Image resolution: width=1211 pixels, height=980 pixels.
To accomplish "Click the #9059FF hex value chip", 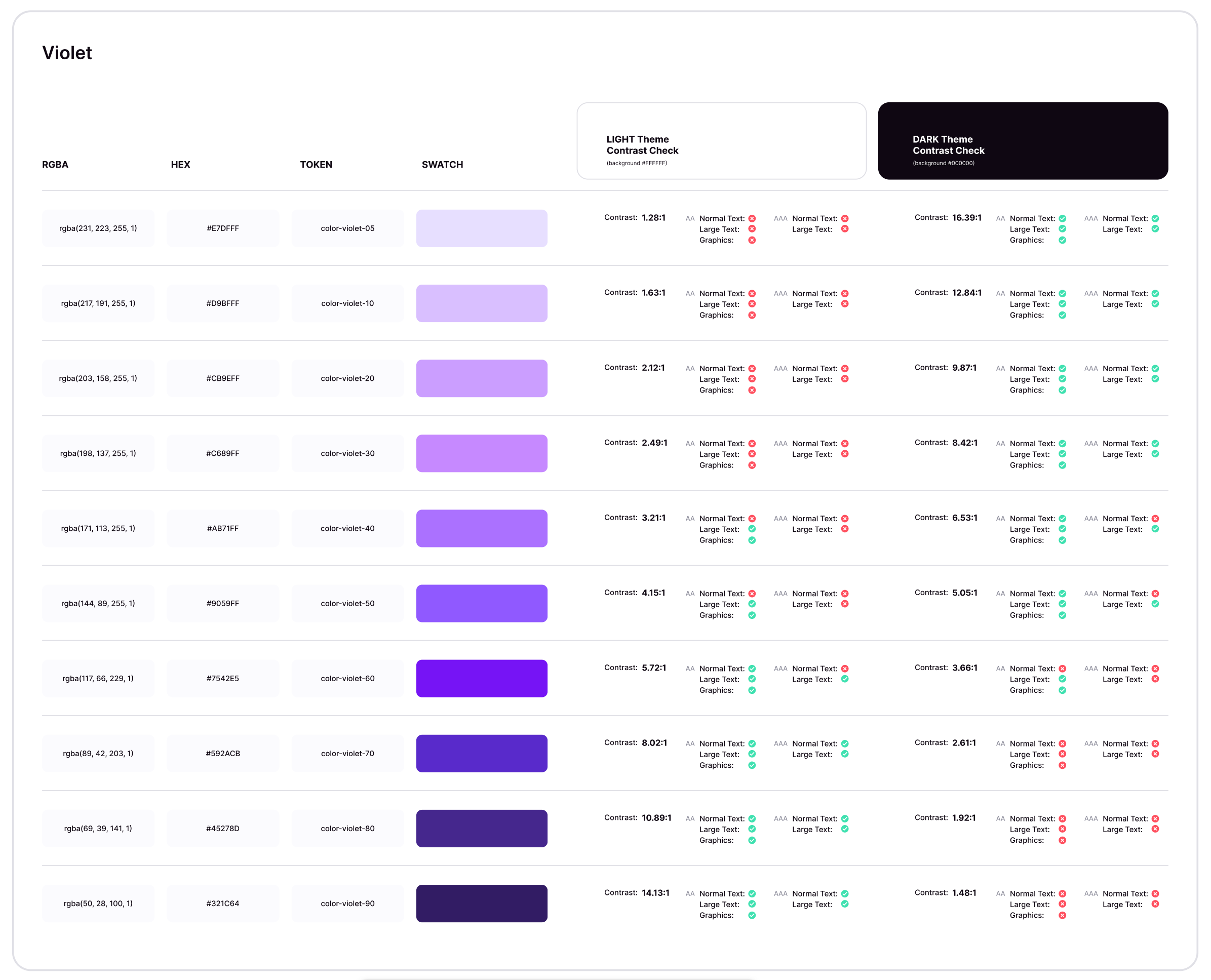I will click(223, 603).
